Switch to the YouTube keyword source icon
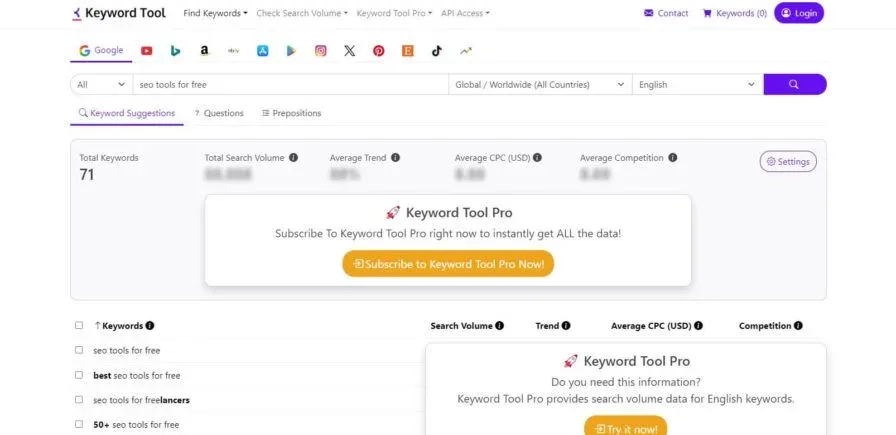The image size is (896, 435). point(146,51)
